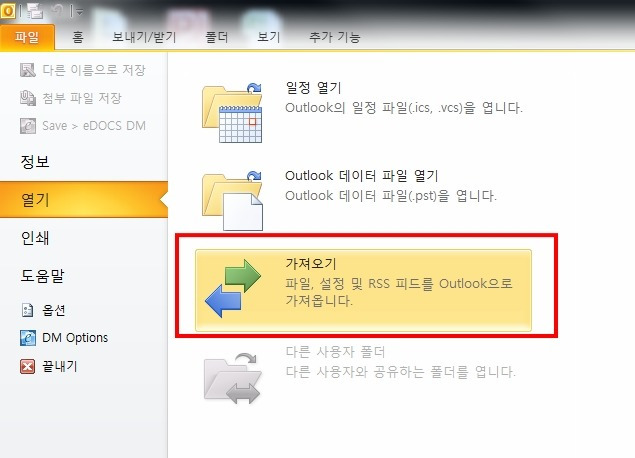Open the 추가 기능 tab

pyautogui.click(x=335, y=37)
